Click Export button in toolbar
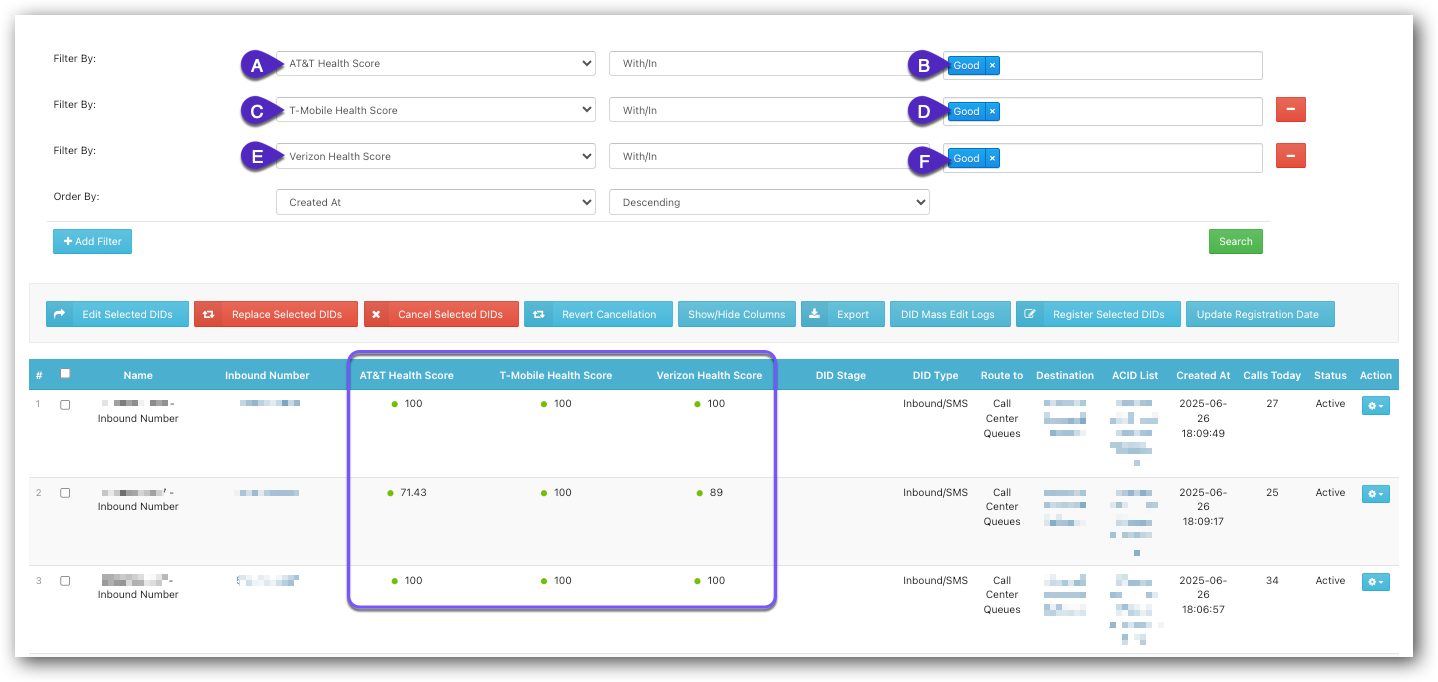Image resolution: width=1438 pixels, height=682 pixels. tap(842, 314)
